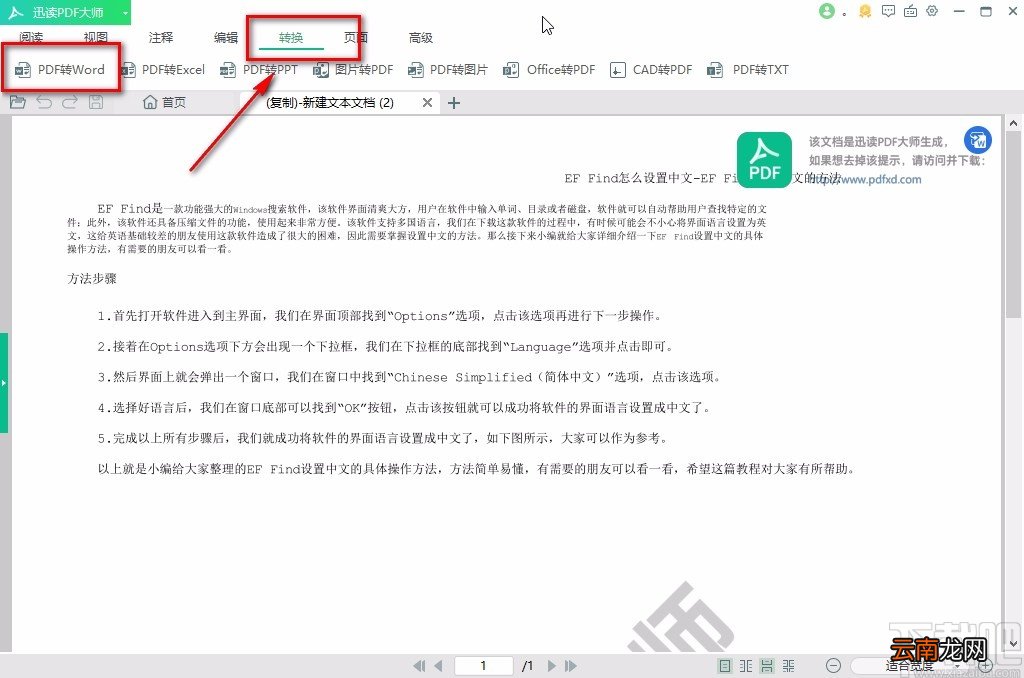The width and height of the screenshot is (1024, 678).
Task: Click the vertical scrollbar up arrow
Action: [1013, 123]
